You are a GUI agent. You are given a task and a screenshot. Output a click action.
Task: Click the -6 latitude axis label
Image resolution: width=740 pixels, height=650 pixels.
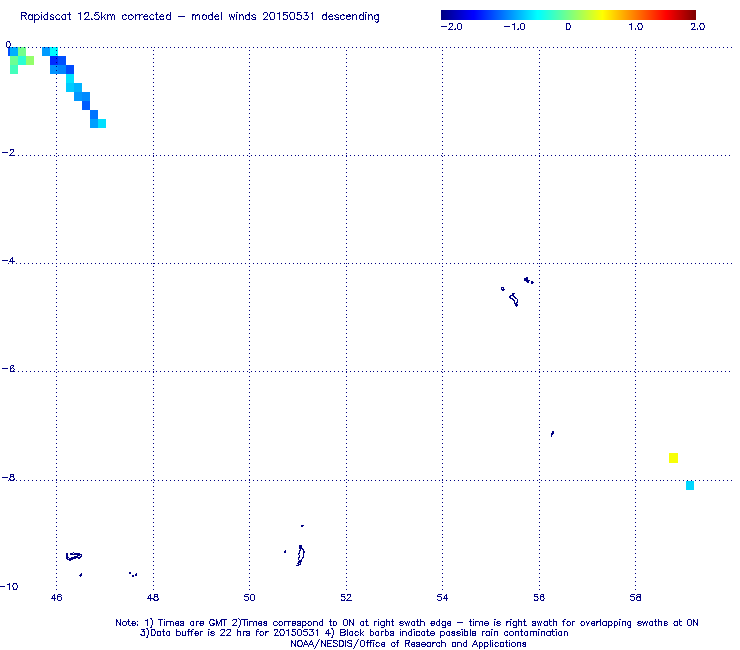(8, 369)
